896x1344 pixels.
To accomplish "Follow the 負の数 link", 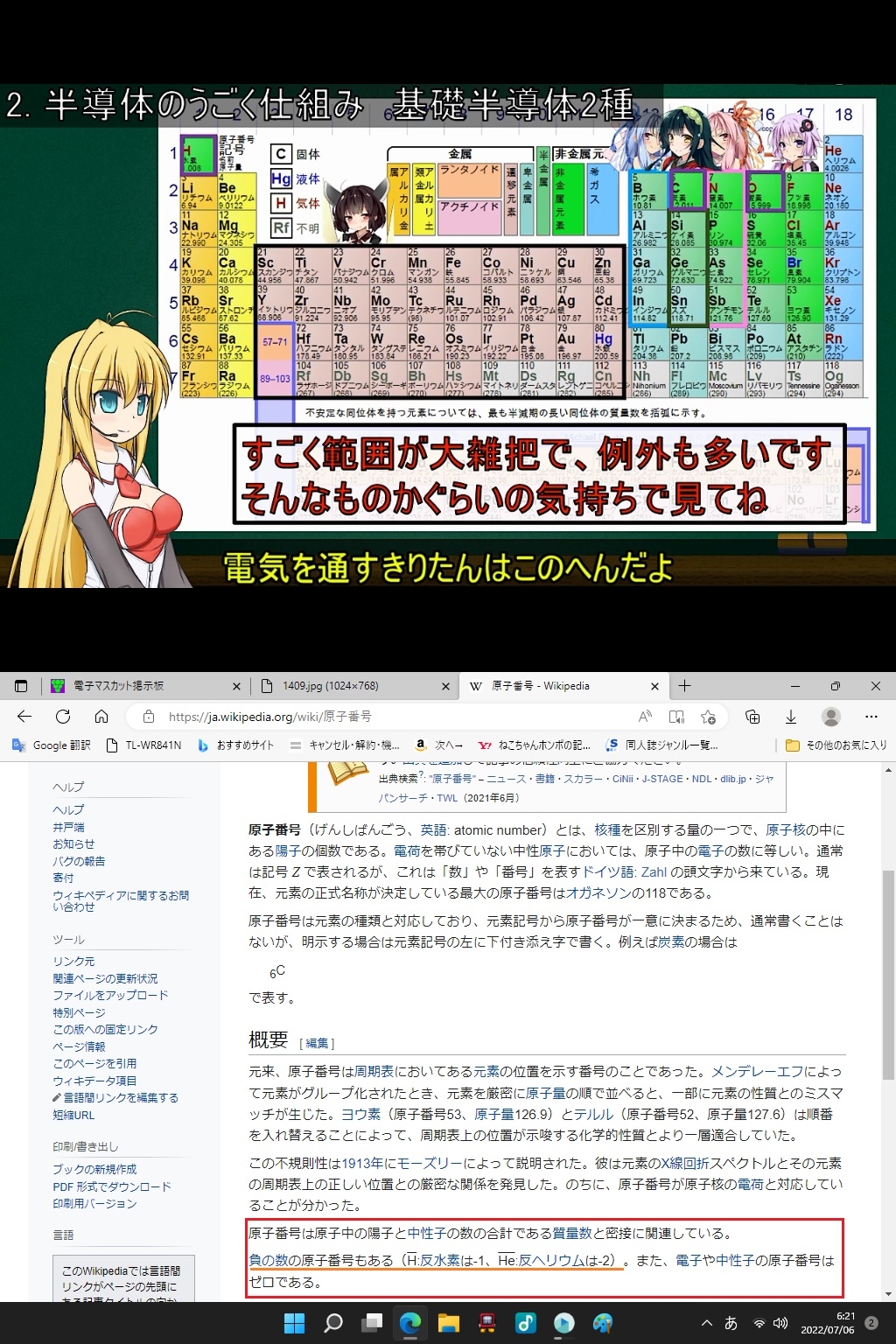I will (269, 1261).
